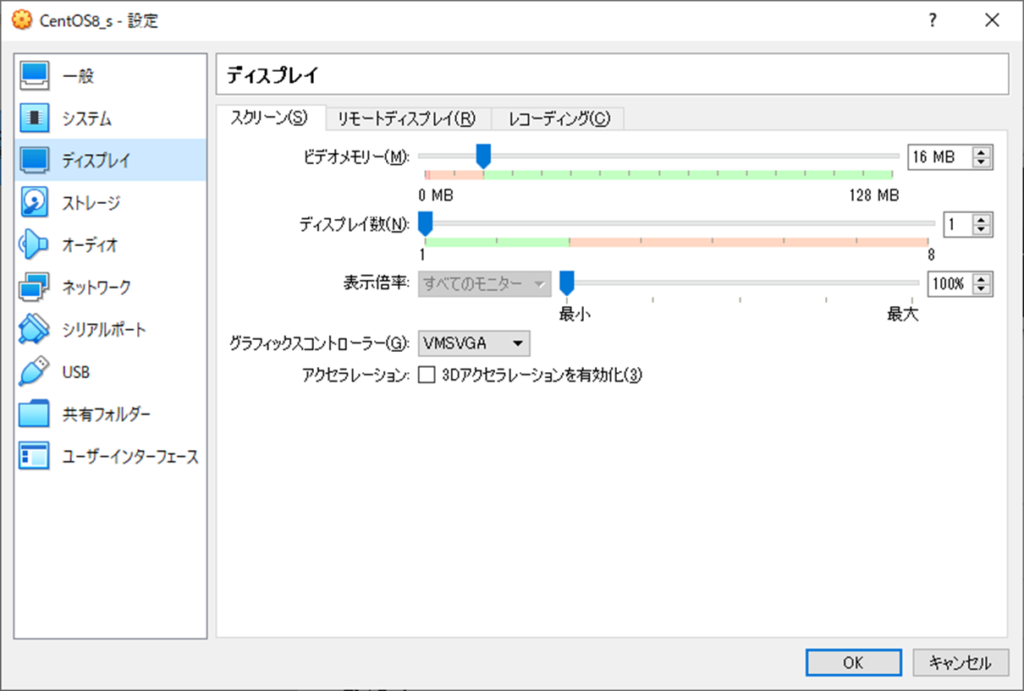Open the ストレージ disk icon

point(34,202)
